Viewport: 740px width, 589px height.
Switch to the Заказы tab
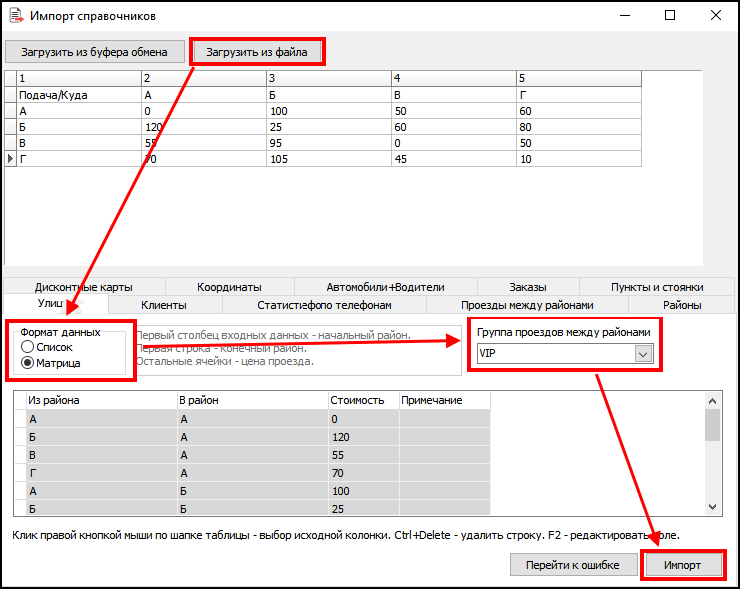point(527,287)
